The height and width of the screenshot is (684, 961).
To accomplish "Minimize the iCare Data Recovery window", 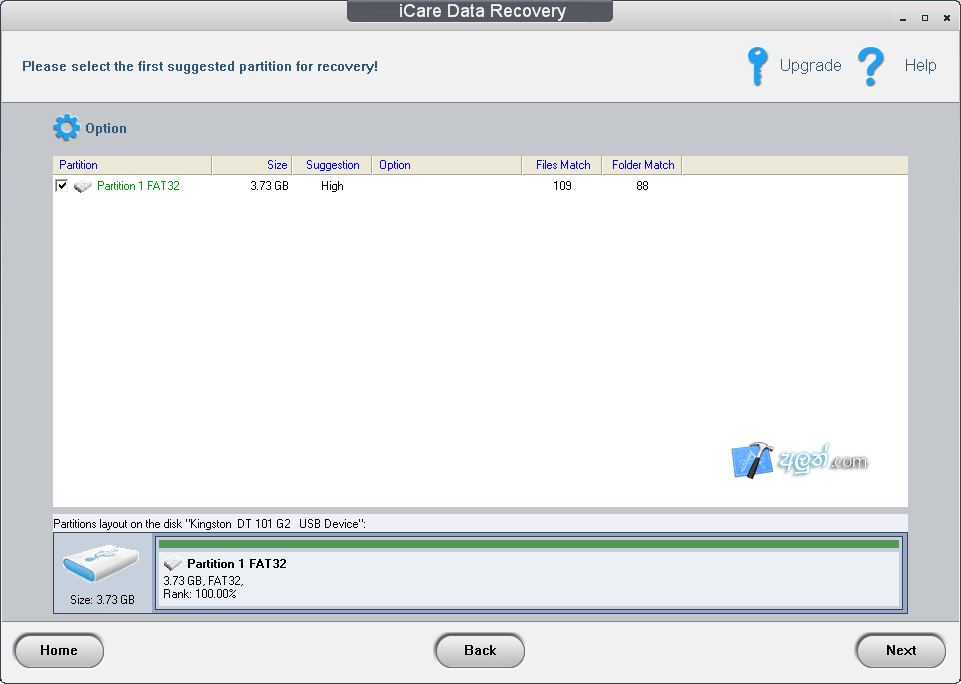I will coord(903,18).
